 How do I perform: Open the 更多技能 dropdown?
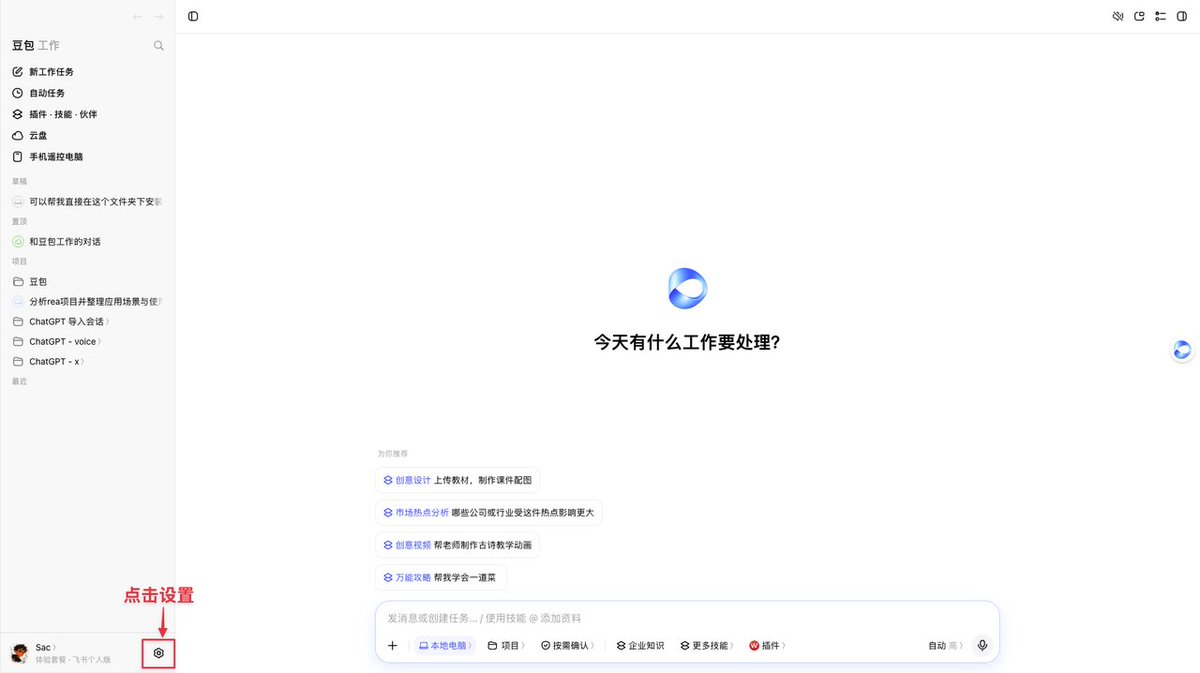pos(707,646)
